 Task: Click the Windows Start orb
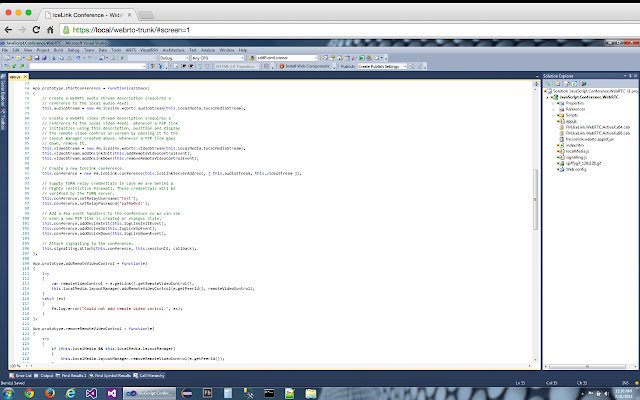coord(9,392)
